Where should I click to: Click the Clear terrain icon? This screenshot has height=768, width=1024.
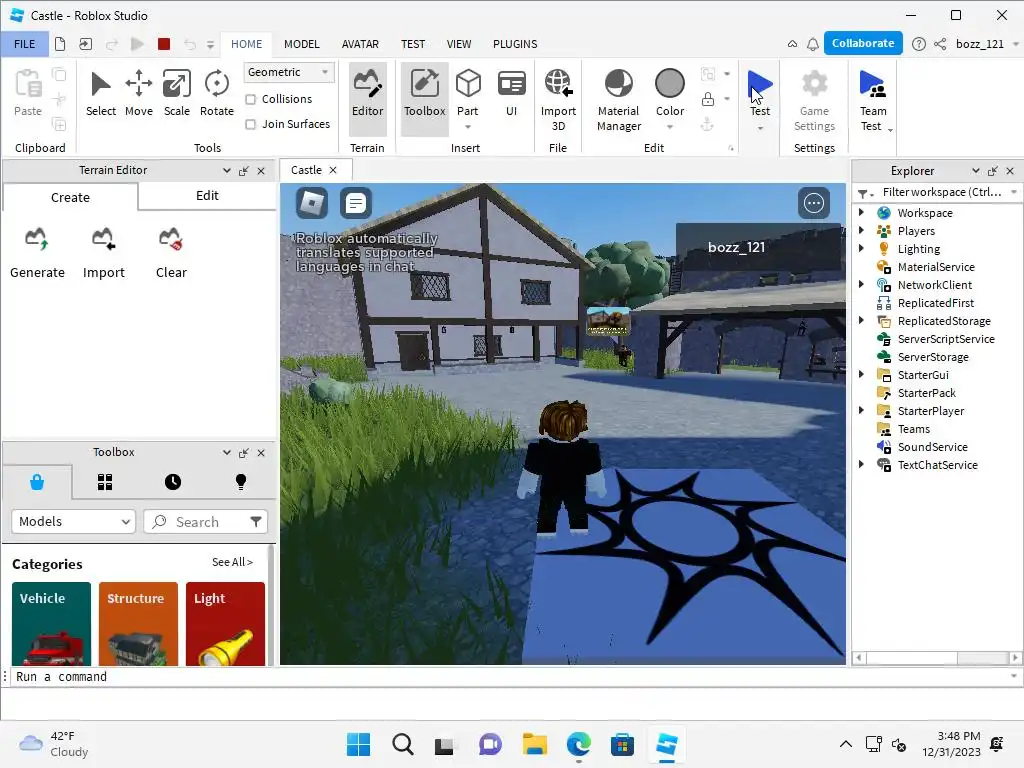[171, 253]
